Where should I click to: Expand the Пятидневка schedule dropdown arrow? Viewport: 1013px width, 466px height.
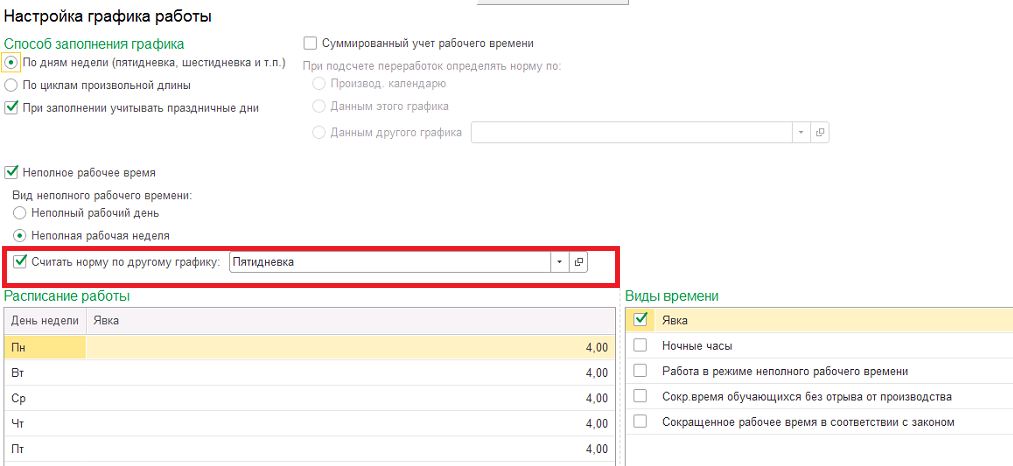click(559, 262)
